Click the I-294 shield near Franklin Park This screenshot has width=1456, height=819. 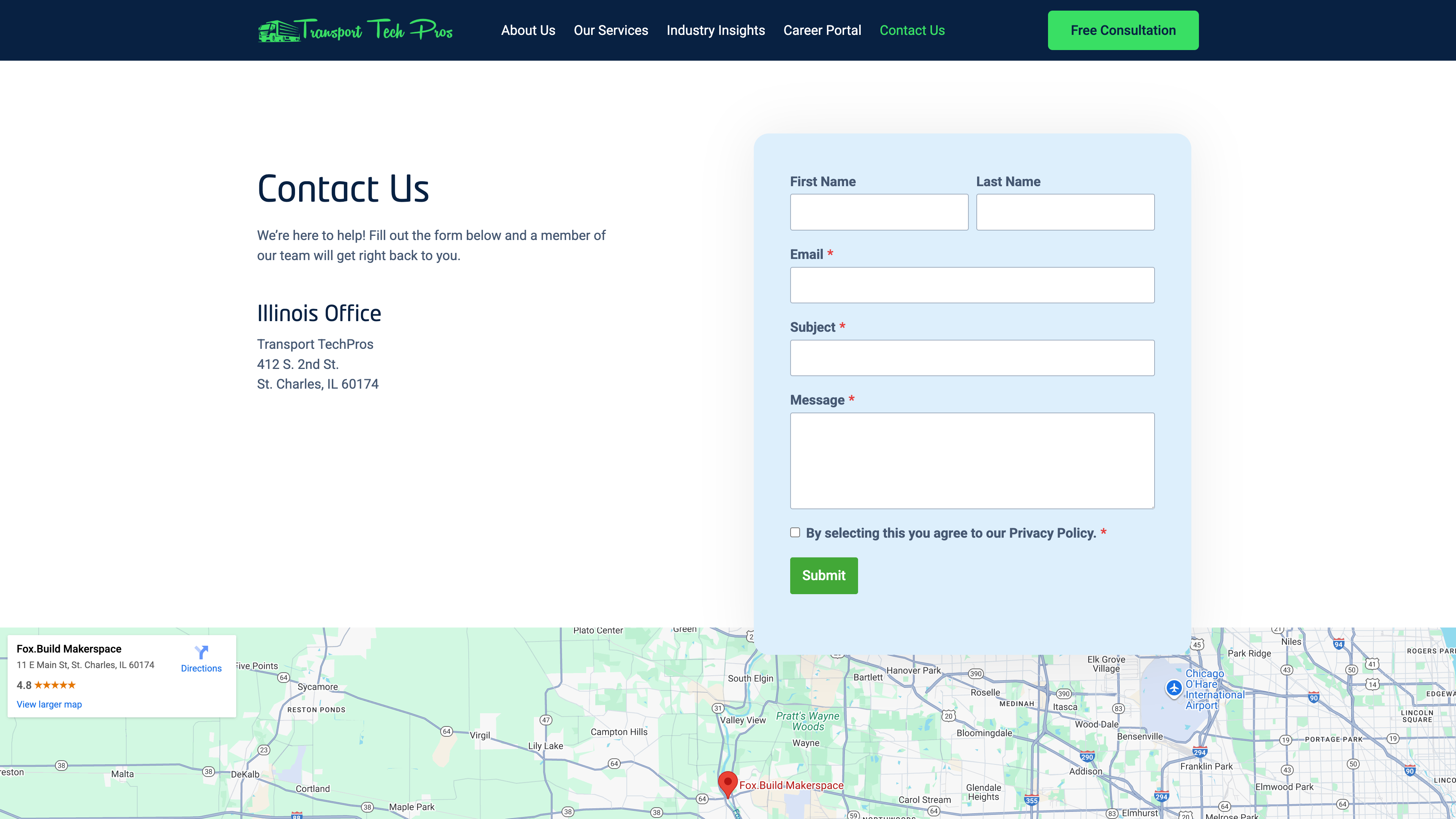pos(1199,752)
